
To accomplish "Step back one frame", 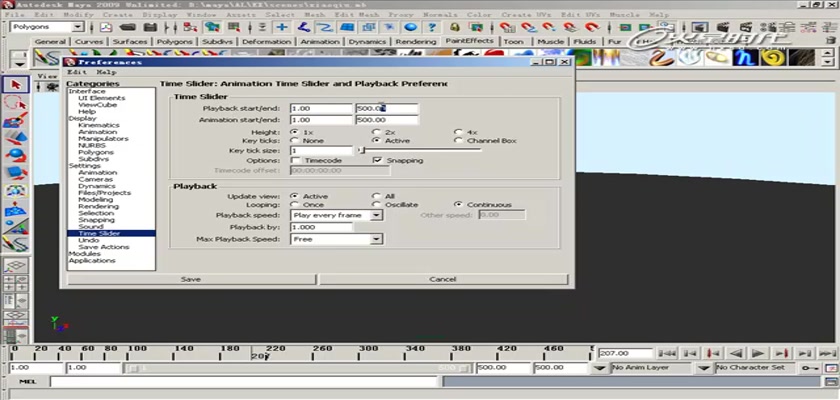I will click(x=689, y=353).
